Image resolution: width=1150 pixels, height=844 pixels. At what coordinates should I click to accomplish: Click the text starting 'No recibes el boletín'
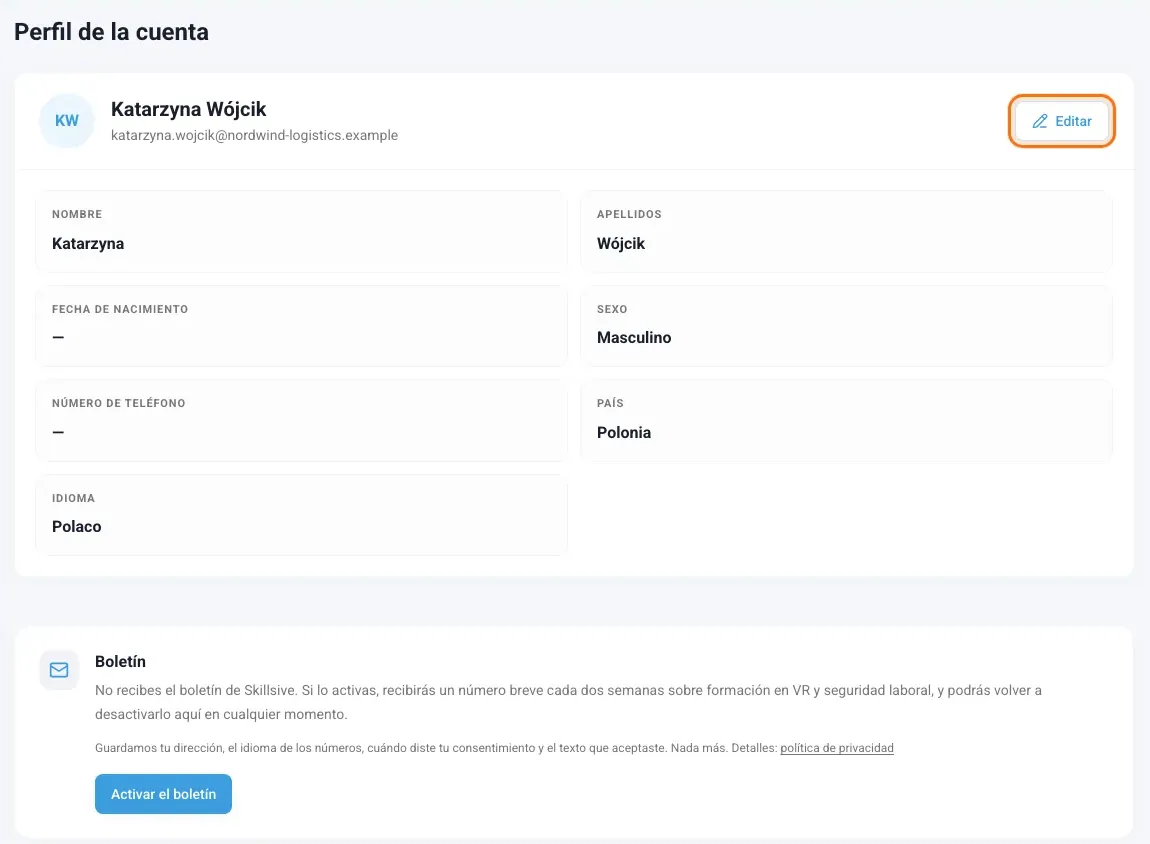pyautogui.click(x=568, y=702)
